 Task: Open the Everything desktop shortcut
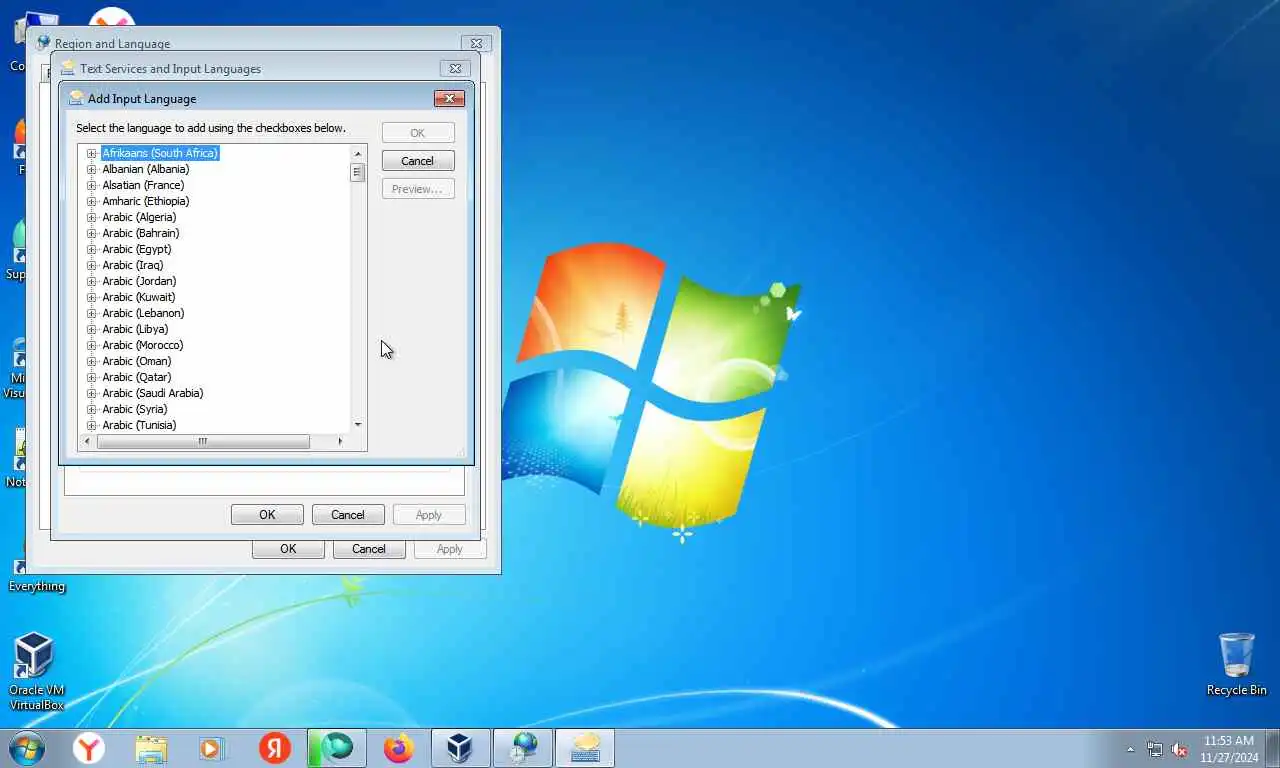(x=36, y=586)
